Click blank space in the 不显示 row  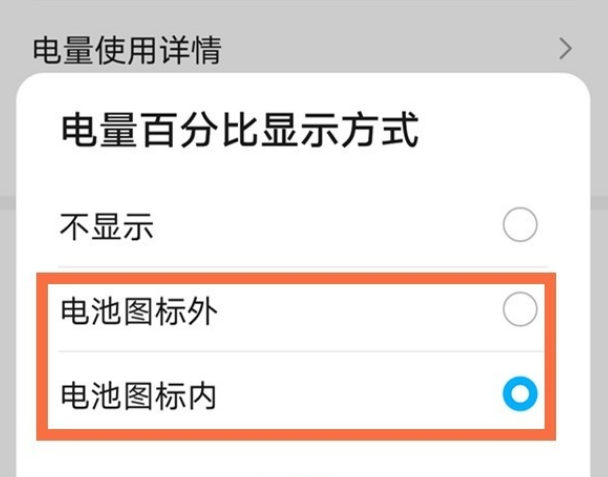(x=330, y=227)
